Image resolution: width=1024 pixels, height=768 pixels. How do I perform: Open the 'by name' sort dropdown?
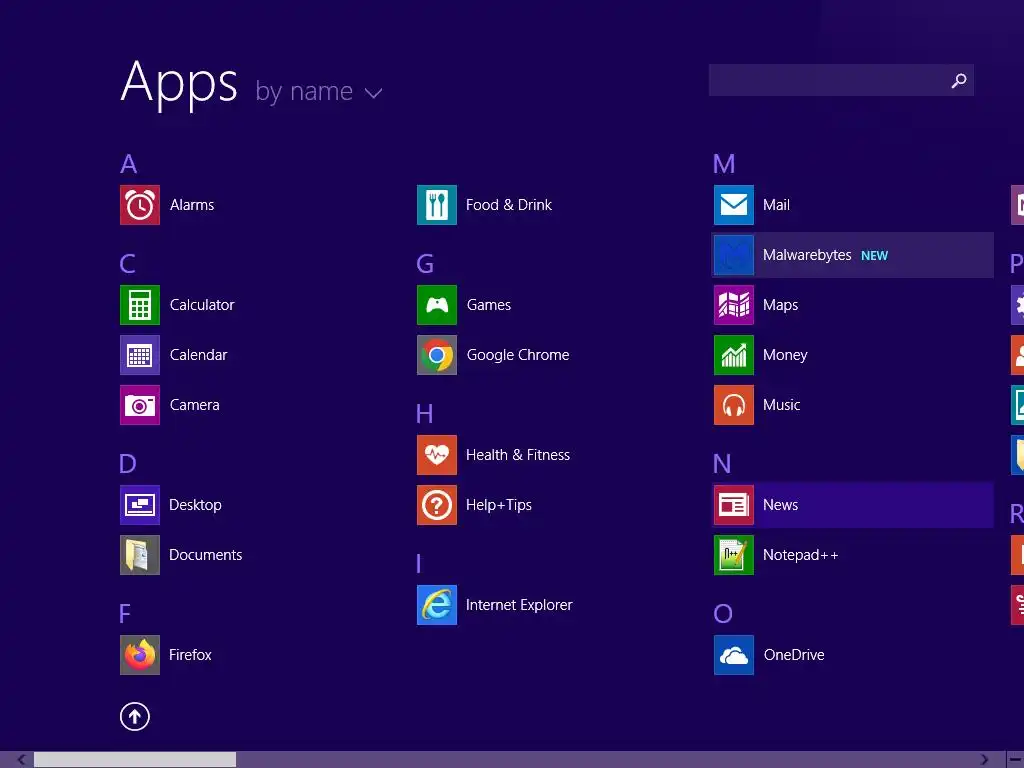click(x=319, y=92)
